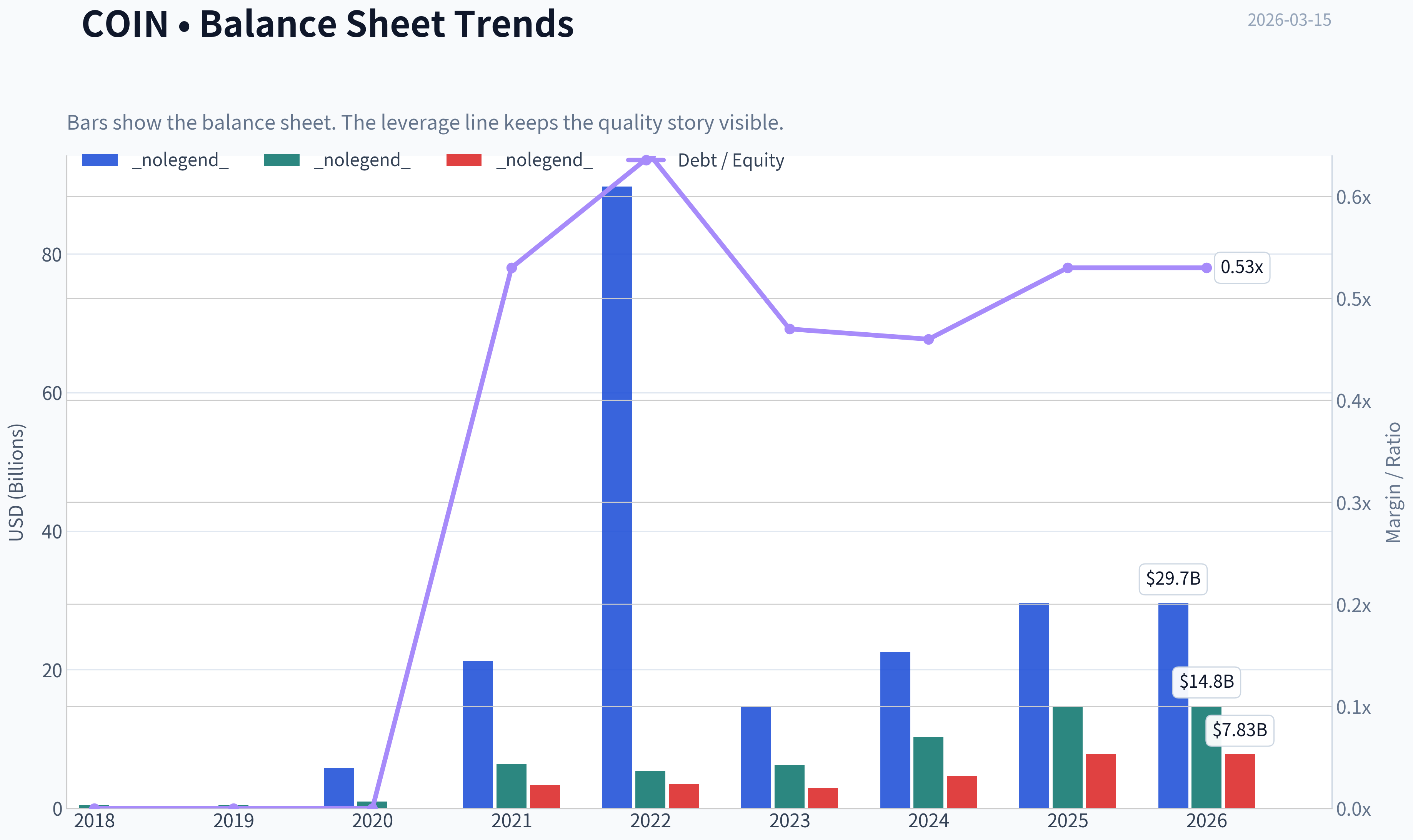Click the Debt/Equity line marker at 2021
The width and height of the screenshot is (1413, 840).
(512, 268)
